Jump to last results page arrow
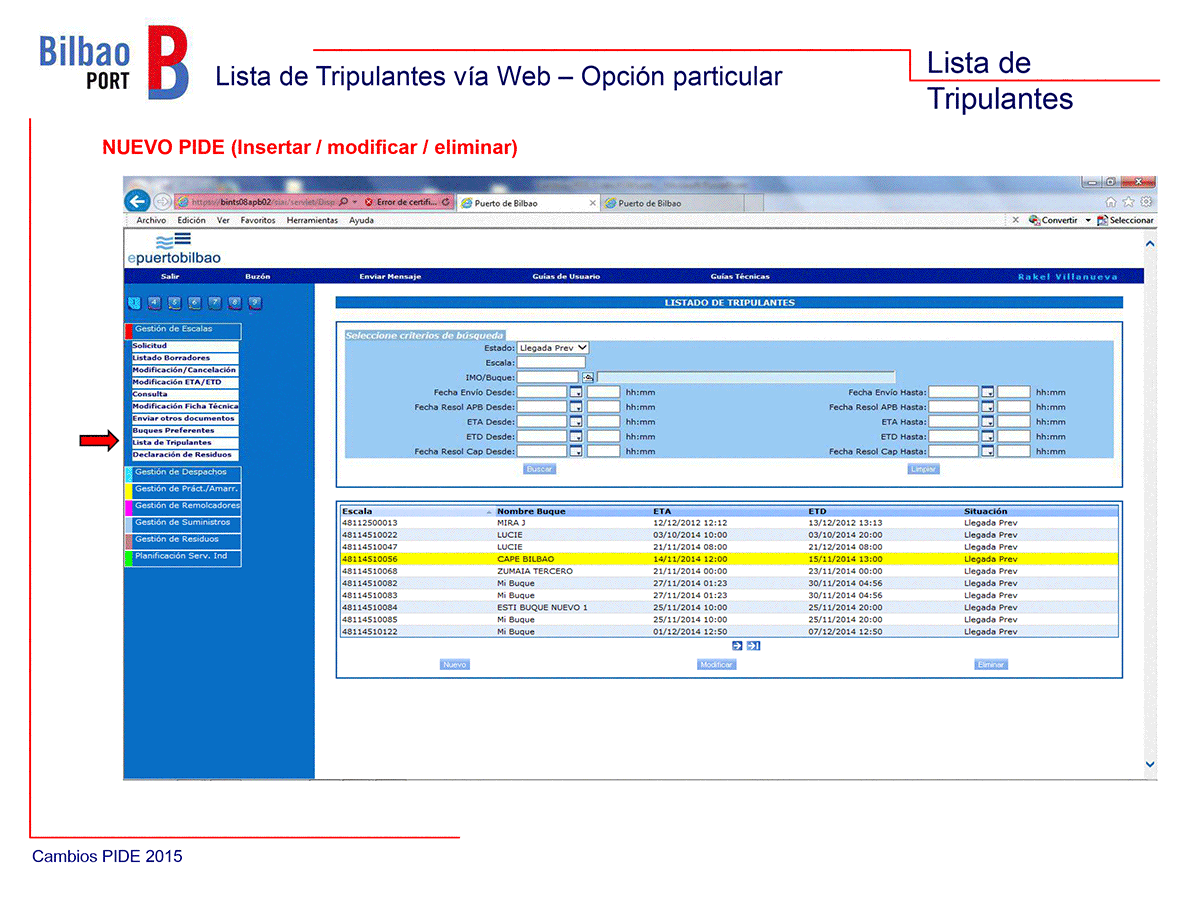The width and height of the screenshot is (1200, 900). [753, 645]
